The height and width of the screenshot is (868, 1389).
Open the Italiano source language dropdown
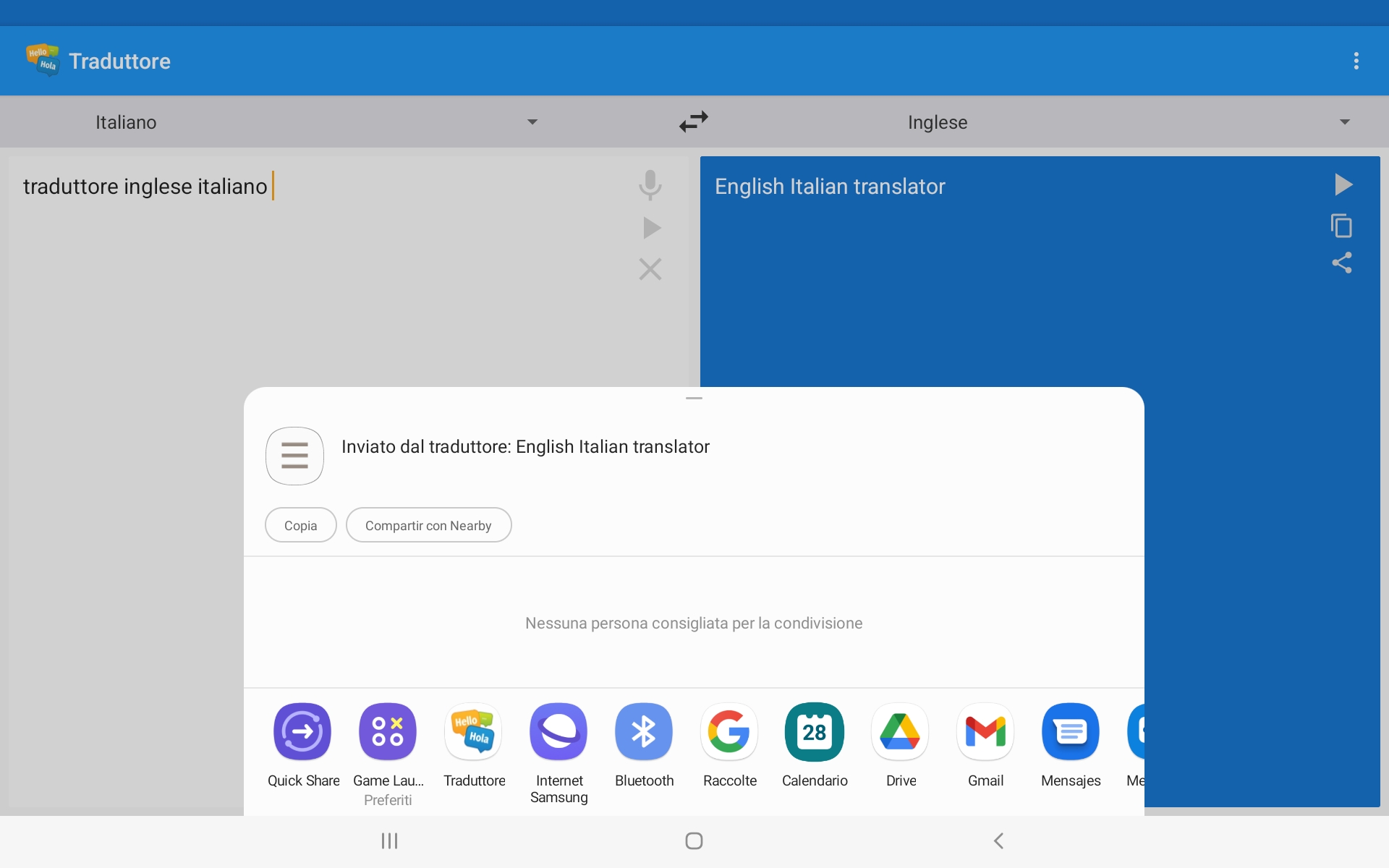coord(317,122)
